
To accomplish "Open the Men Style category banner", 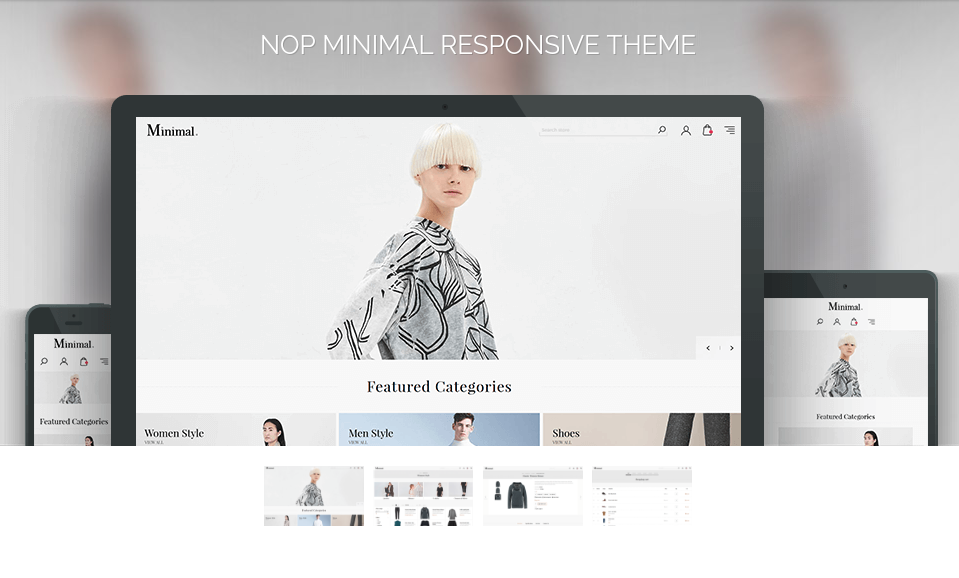I will pyautogui.click(x=439, y=429).
